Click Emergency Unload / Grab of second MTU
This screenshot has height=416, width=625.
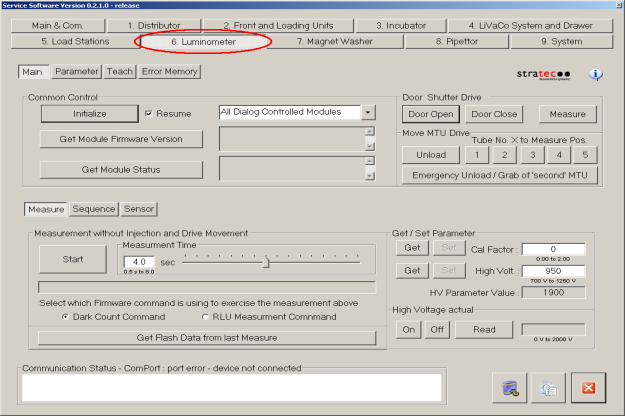point(500,175)
